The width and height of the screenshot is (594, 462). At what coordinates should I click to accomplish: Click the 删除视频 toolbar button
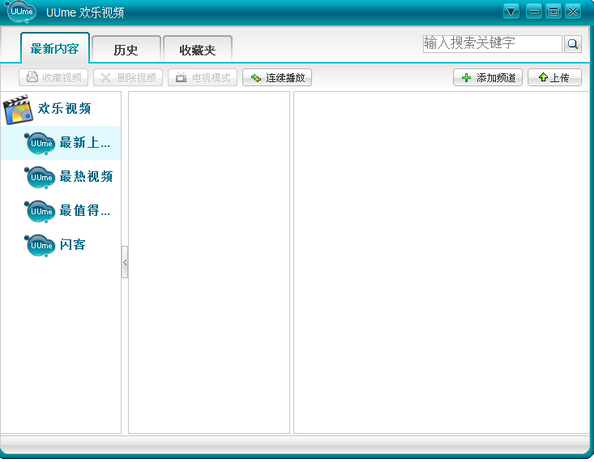coord(128,78)
